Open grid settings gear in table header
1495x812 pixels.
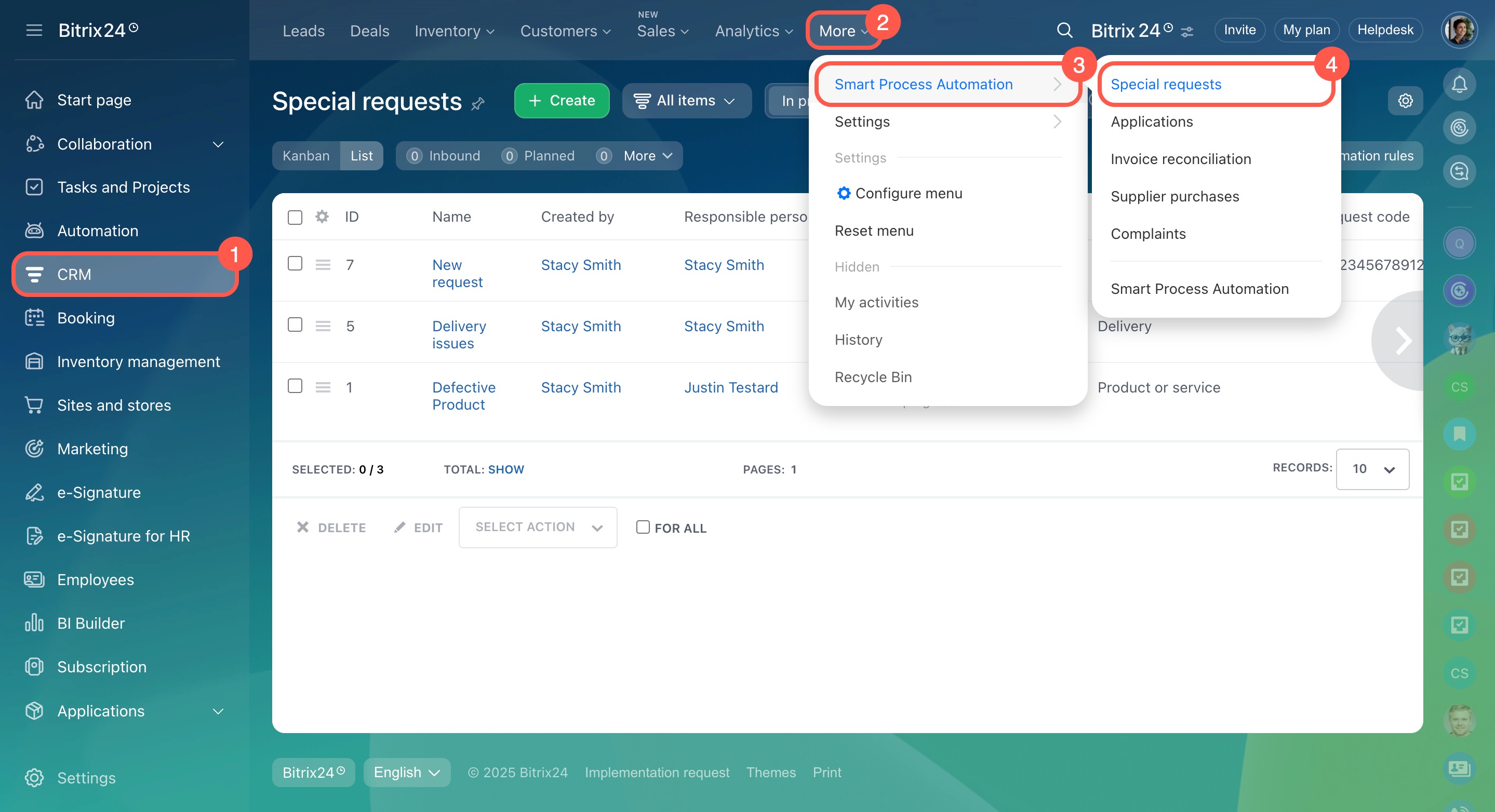click(x=322, y=217)
